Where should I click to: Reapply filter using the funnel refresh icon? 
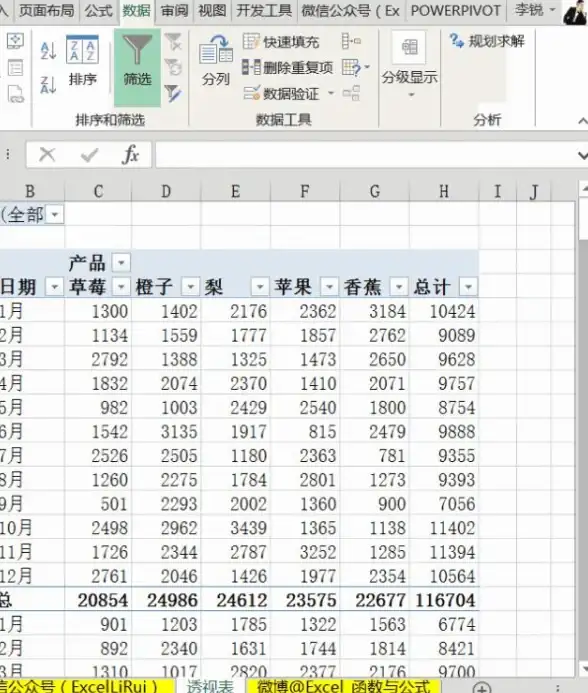click(173, 67)
